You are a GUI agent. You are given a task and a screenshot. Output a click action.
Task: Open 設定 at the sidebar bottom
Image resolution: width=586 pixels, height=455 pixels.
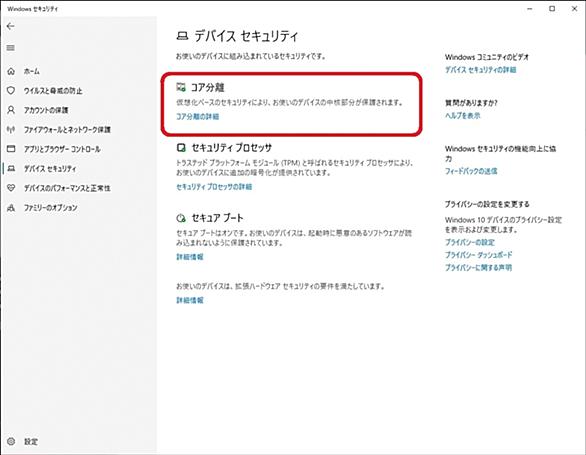(x=31, y=442)
